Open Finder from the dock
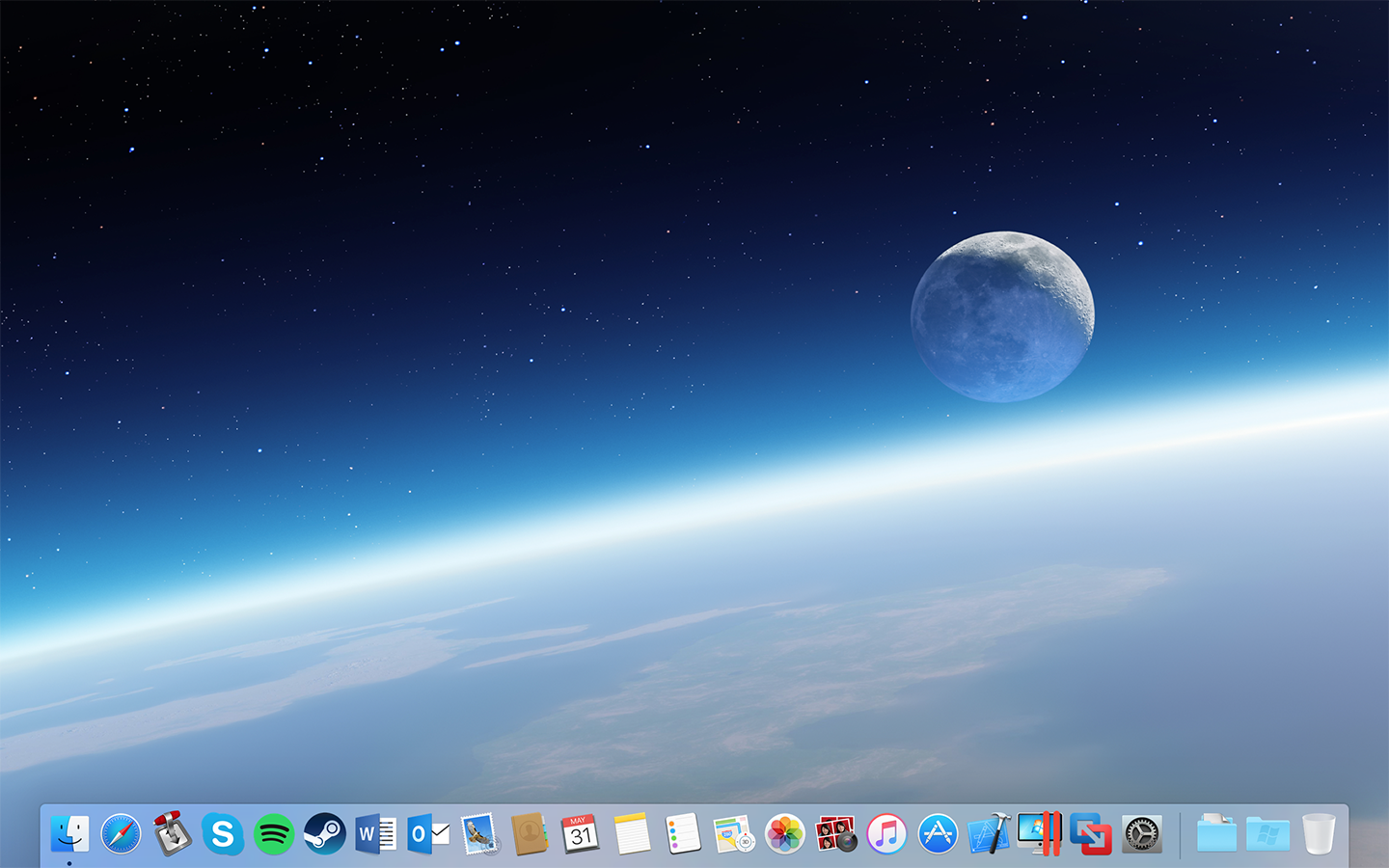 point(69,833)
